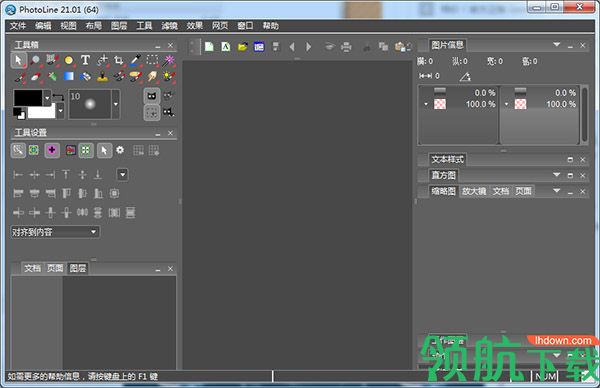The width and height of the screenshot is (600, 388).
Task: Select the Text tool T icon
Action: tap(85, 60)
